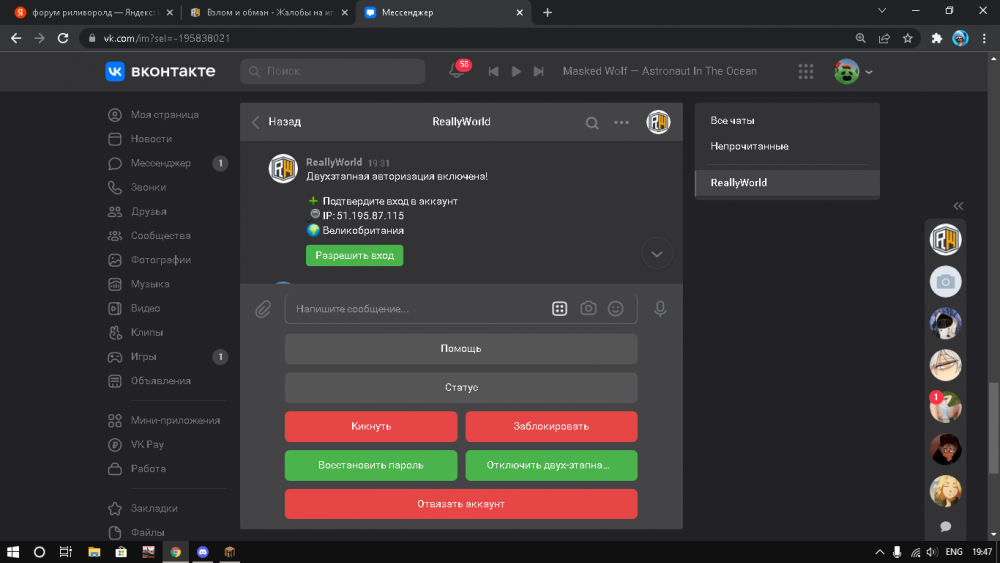1000x563 pixels.
Task: Open Chrome extensions puzzle icon
Action: pyautogui.click(x=936, y=39)
